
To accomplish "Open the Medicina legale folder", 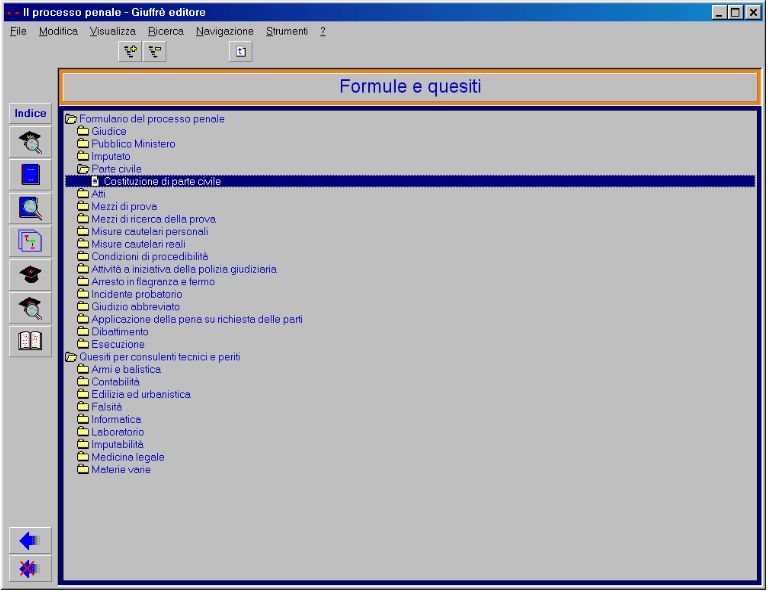I will coord(120,457).
